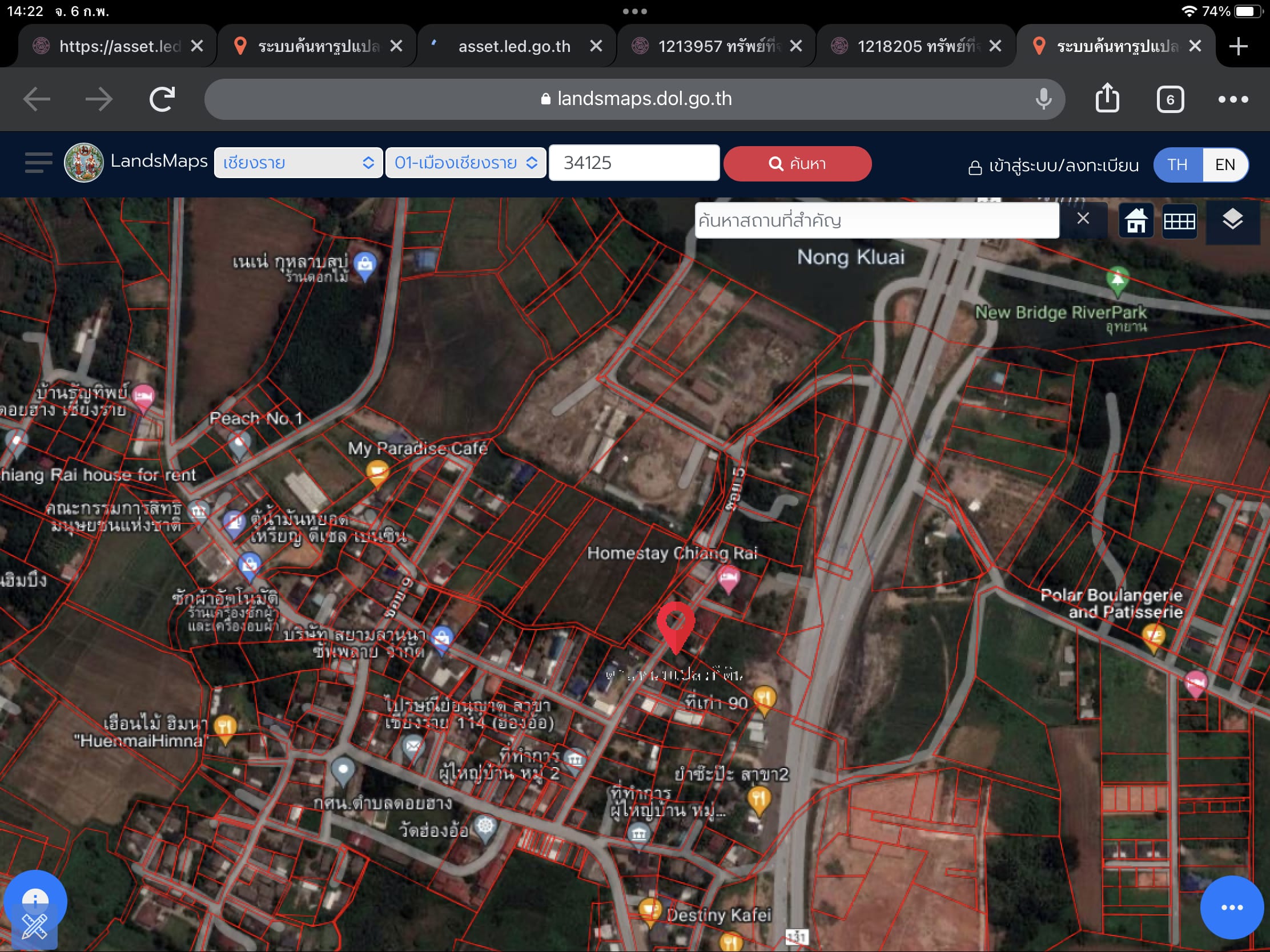Clear the place search with X
Viewport: 1270px width, 952px height.
pos(1083,219)
